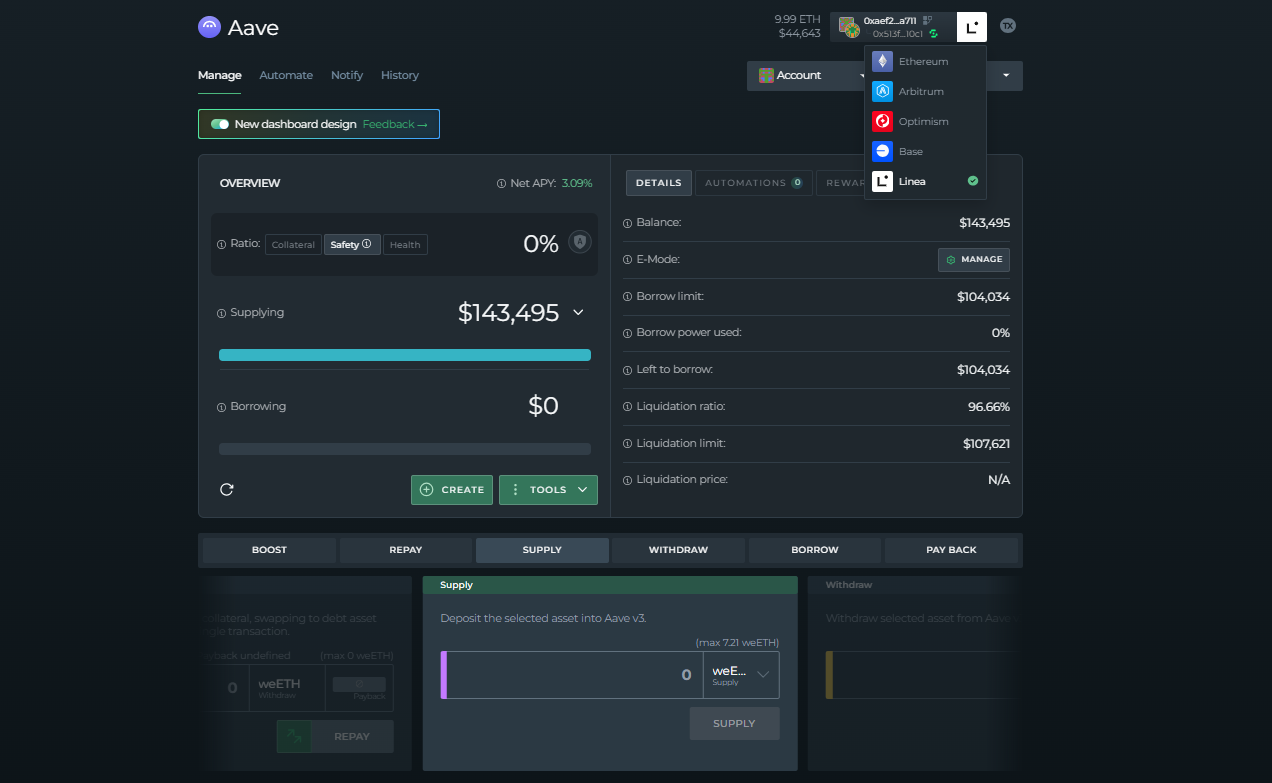Select the Pay Back action tab
This screenshot has width=1272, height=783.
coord(951,550)
